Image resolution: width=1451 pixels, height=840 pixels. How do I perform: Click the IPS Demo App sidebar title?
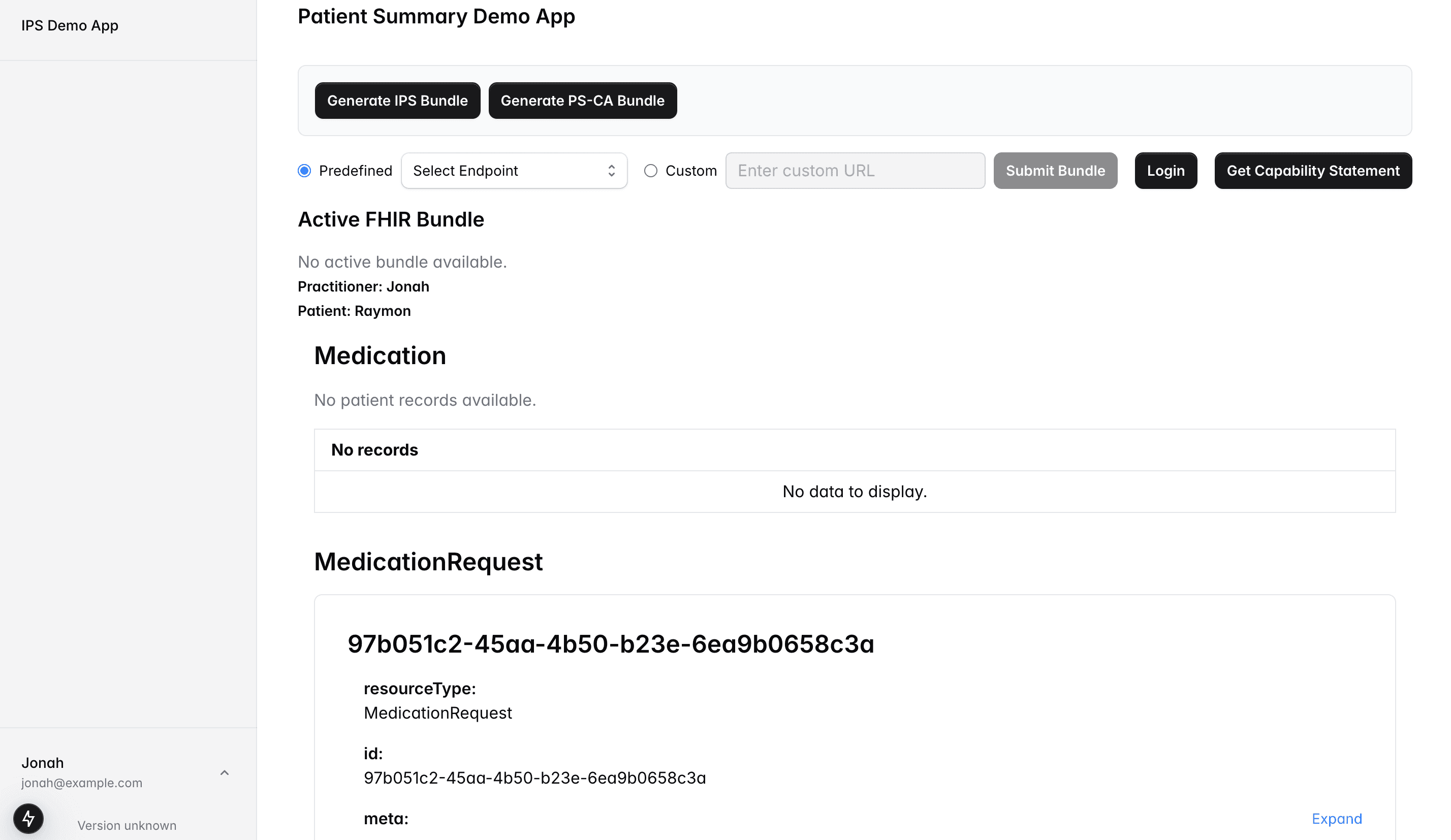70,25
